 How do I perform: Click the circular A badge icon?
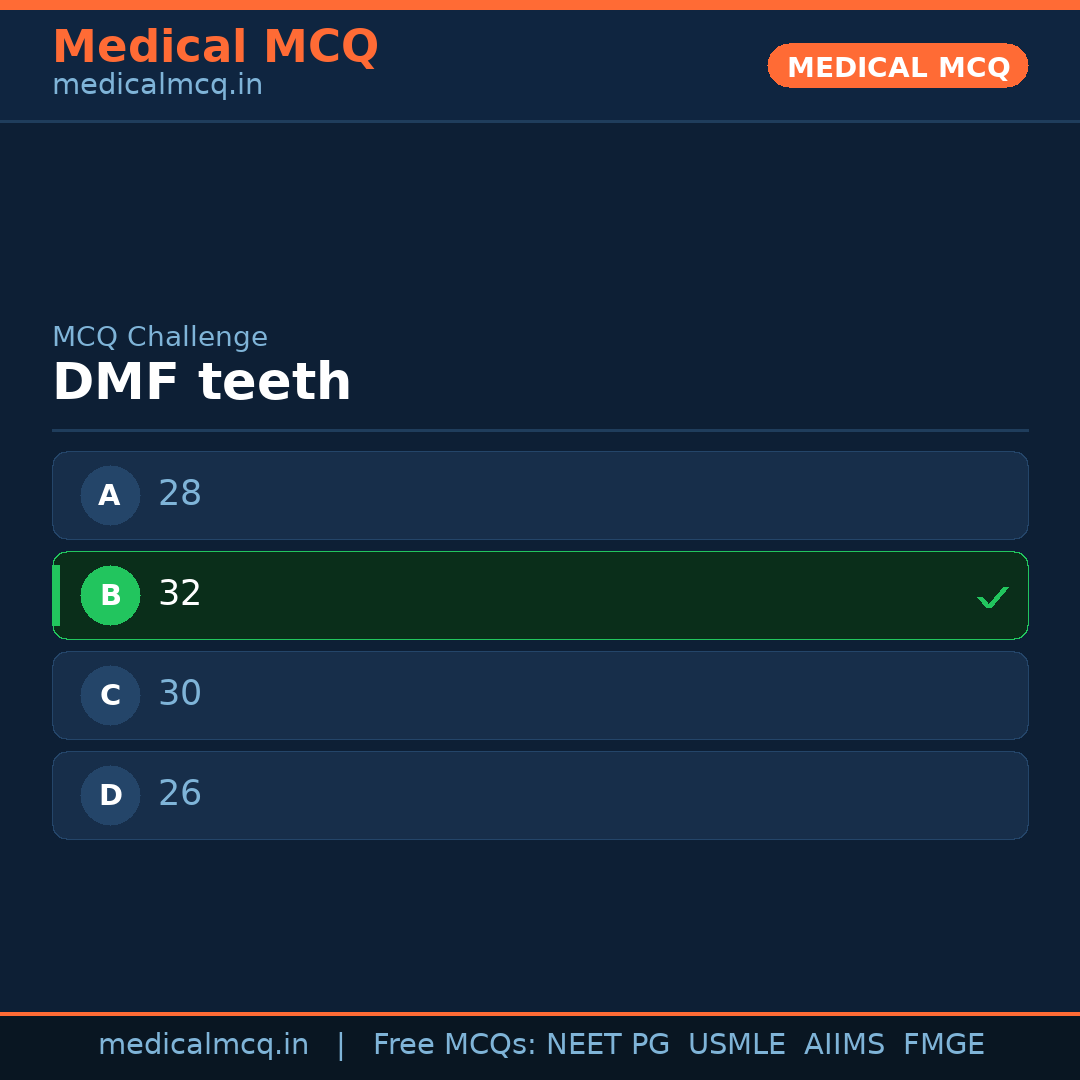(110, 495)
